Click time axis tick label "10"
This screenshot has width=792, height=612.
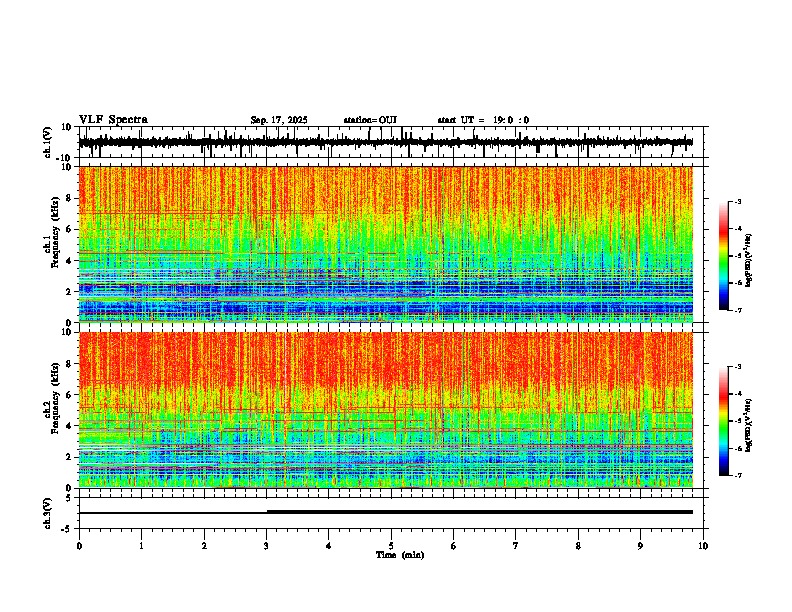(x=703, y=546)
